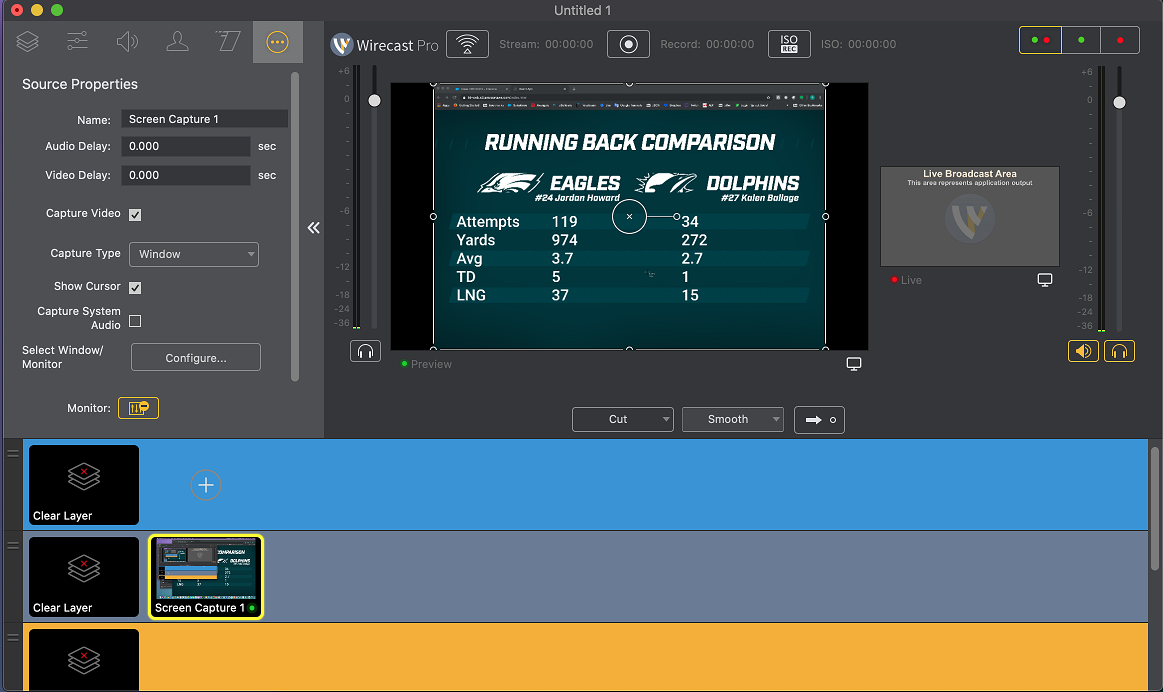Open the Cut transition dropdown

622,419
